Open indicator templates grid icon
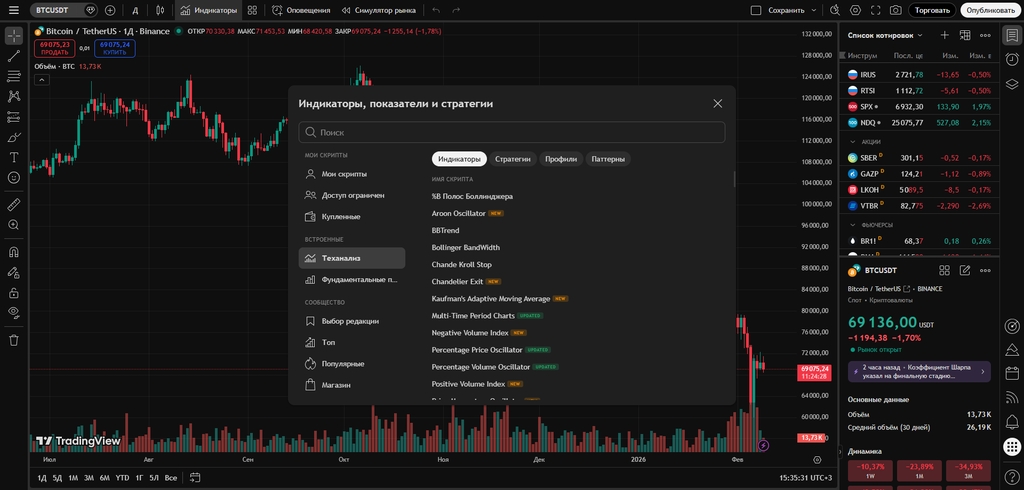Screen dimensions: 1024x490 point(252,10)
